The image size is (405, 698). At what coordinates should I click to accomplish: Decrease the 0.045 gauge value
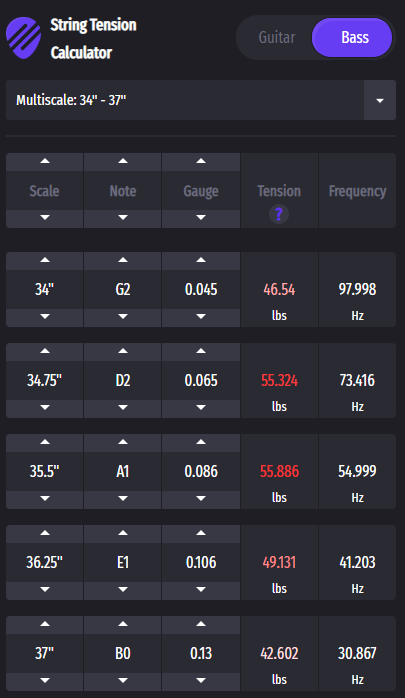tap(201, 318)
